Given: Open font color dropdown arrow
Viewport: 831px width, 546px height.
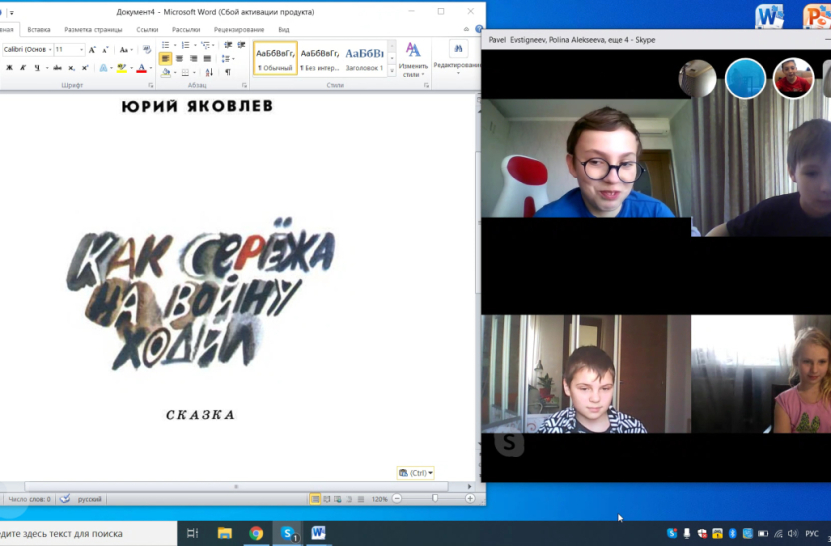Looking at the screenshot, I should point(151,68).
